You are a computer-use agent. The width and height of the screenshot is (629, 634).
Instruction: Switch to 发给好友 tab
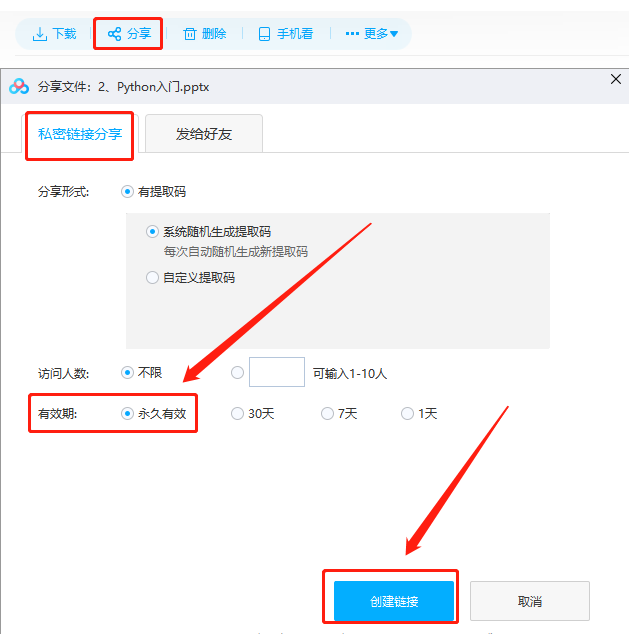pos(204,134)
